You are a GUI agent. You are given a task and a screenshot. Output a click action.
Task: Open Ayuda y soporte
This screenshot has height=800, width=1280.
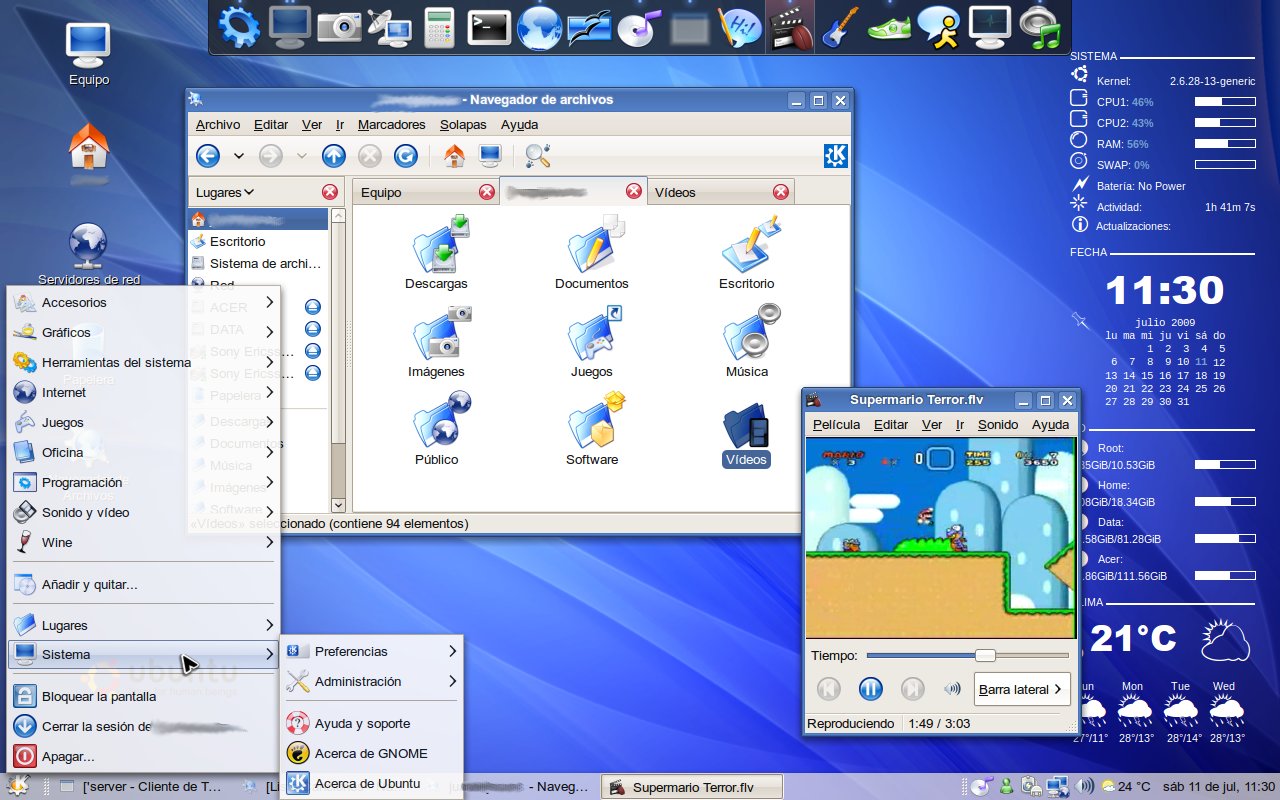[x=372, y=723]
